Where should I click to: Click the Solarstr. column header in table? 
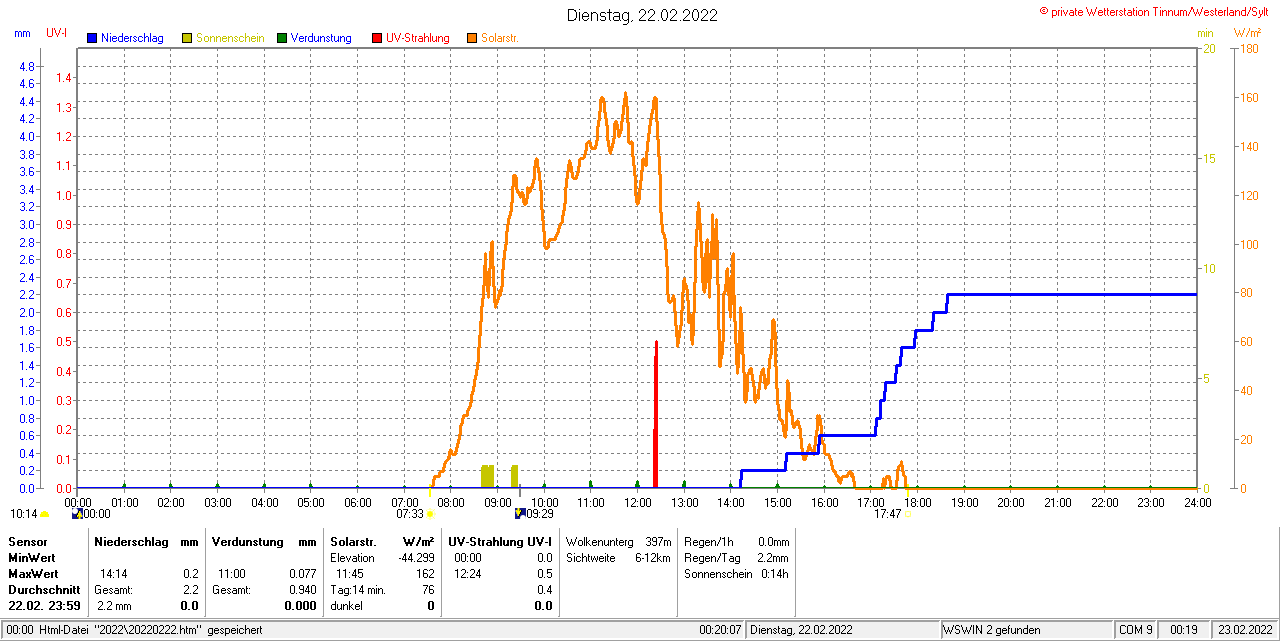pos(355,541)
